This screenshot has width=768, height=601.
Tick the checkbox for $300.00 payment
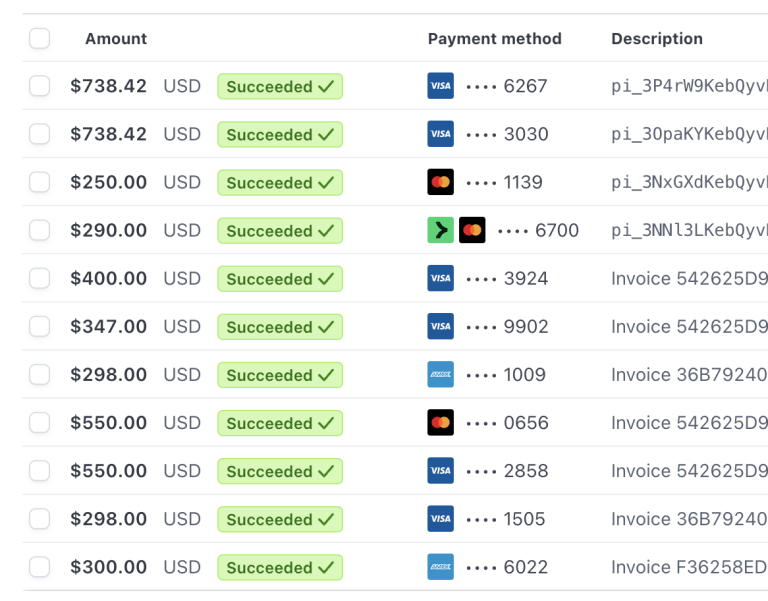click(x=40, y=567)
